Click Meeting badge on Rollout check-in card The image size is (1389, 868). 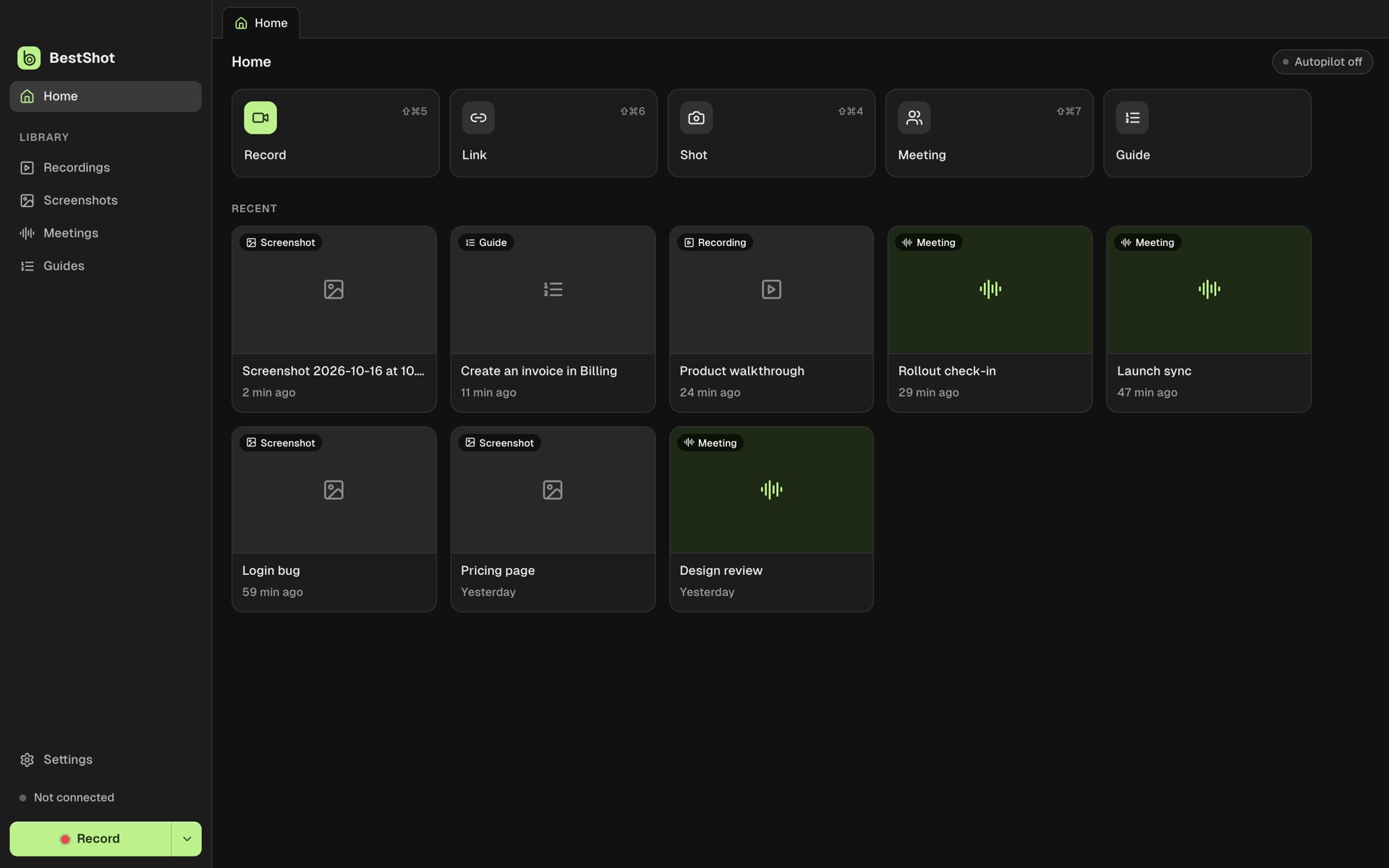929,242
